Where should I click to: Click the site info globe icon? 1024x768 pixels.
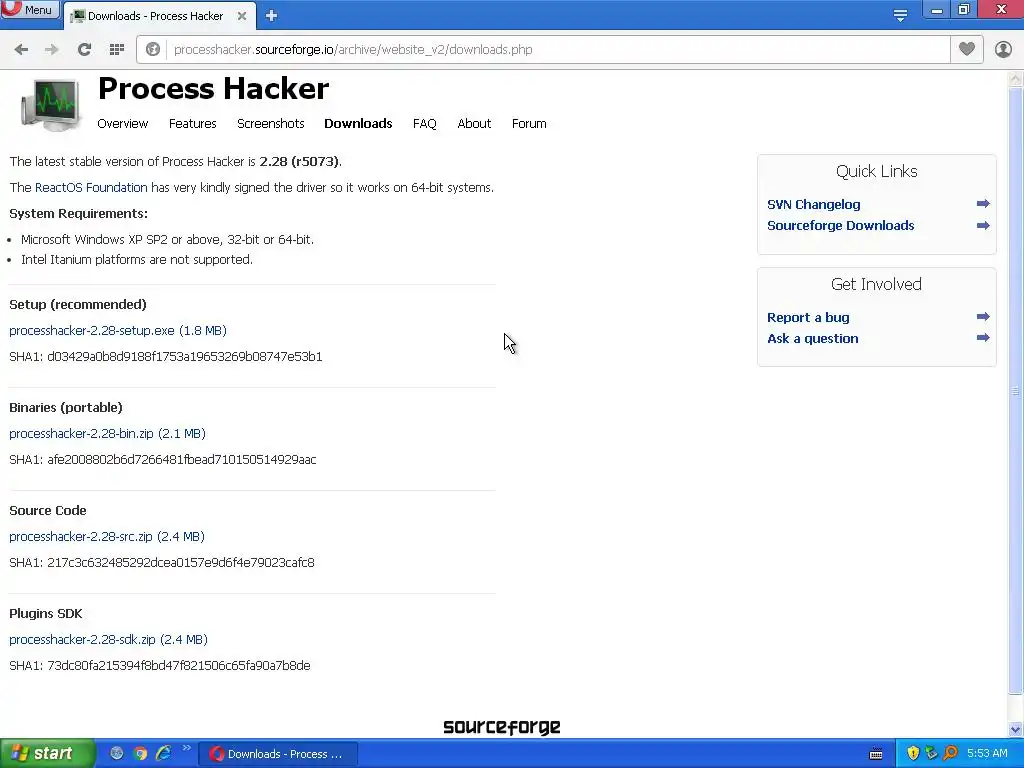(x=153, y=50)
